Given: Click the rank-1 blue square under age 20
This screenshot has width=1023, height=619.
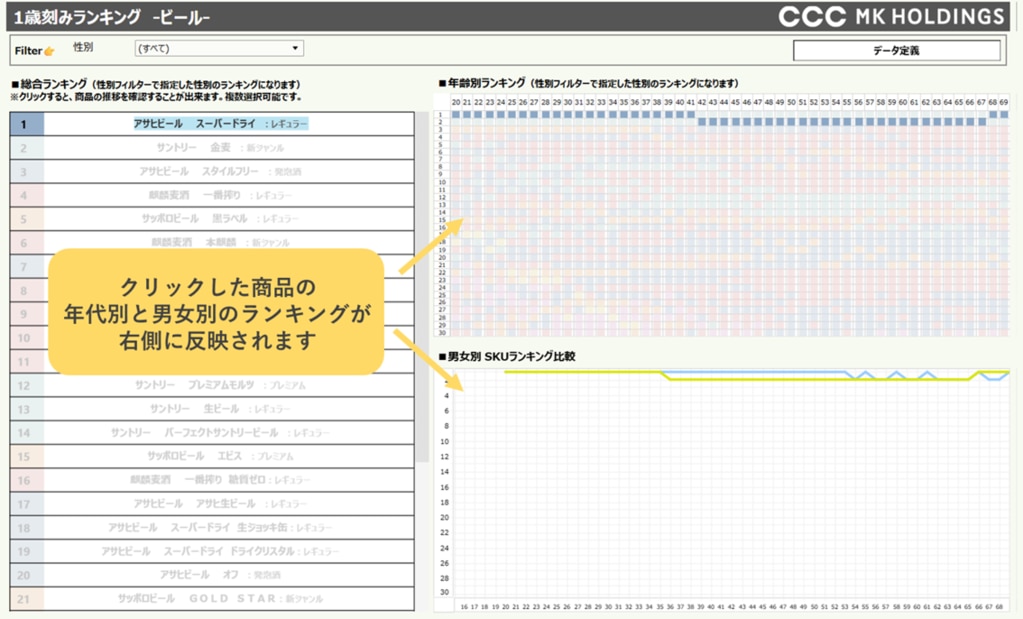Looking at the screenshot, I should [x=456, y=114].
